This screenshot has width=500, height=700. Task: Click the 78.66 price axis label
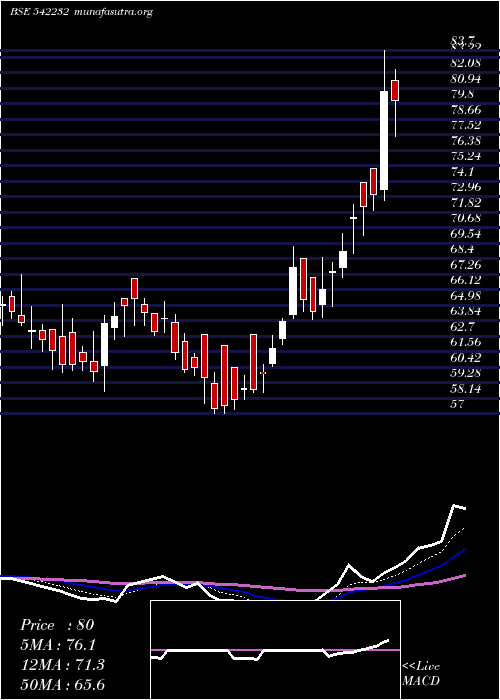466,110
